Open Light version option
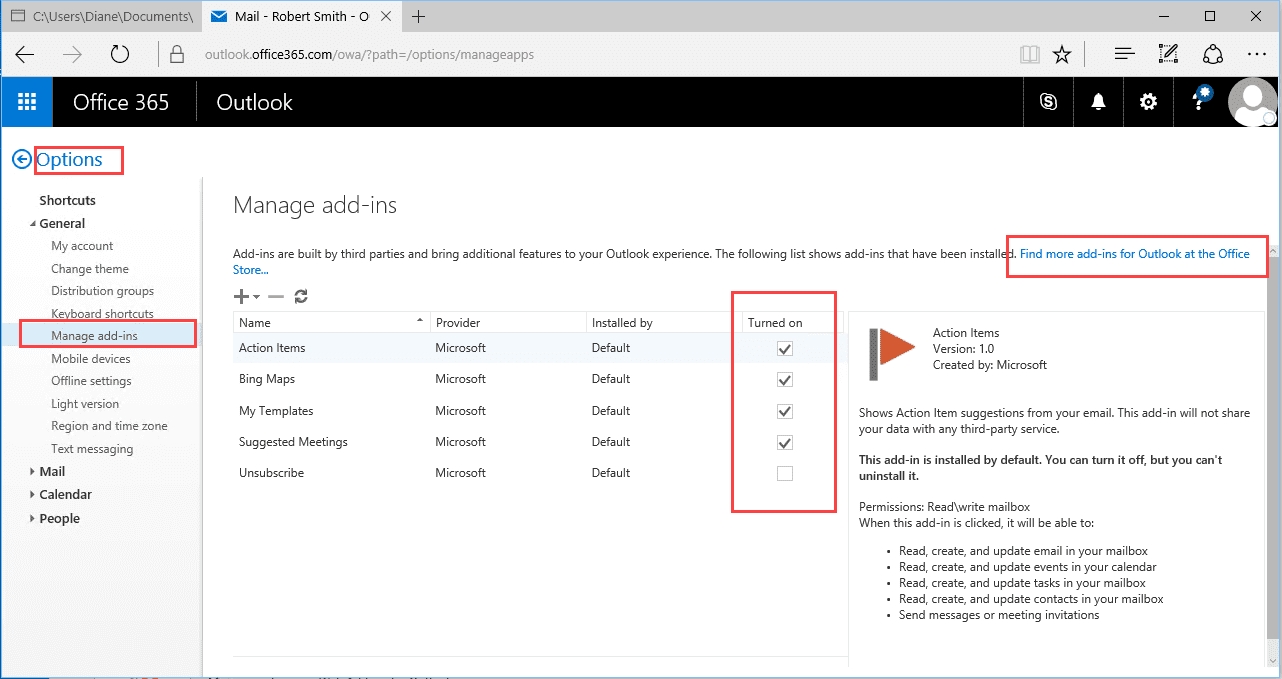Screen dimensions: 1282x679 tap(85, 404)
